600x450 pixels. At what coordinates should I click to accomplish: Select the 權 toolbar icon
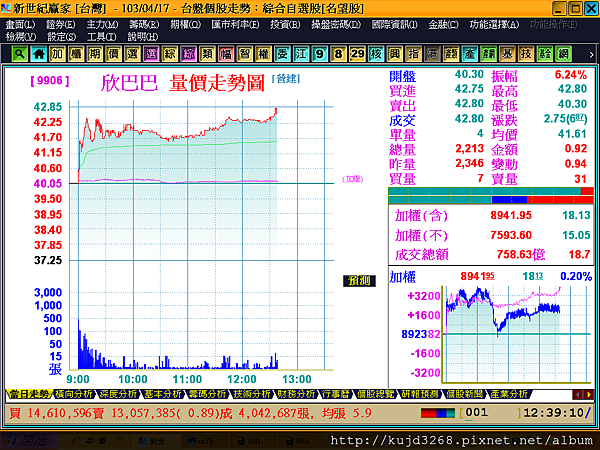(x=263, y=54)
